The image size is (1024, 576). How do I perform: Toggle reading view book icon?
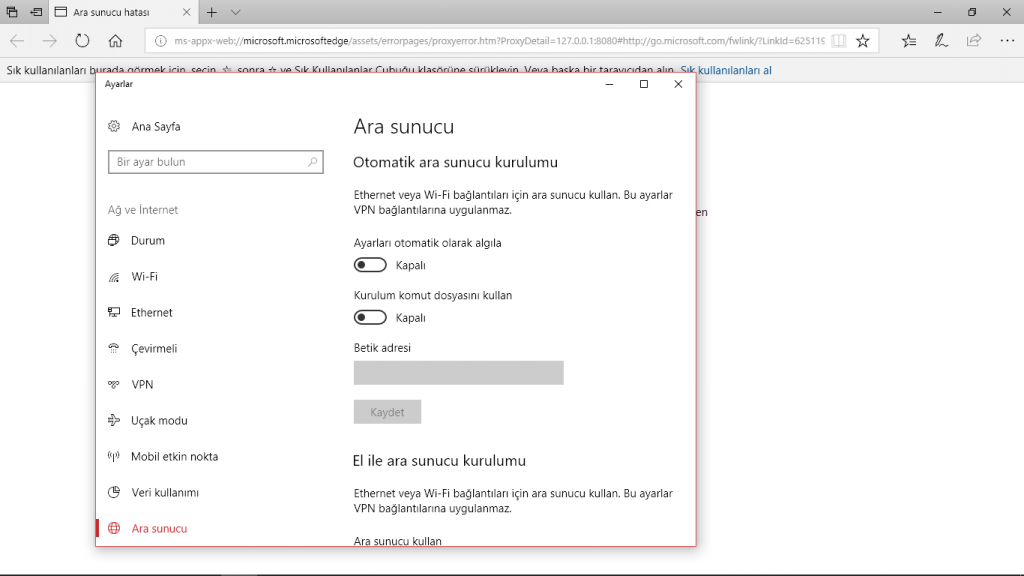(x=837, y=41)
